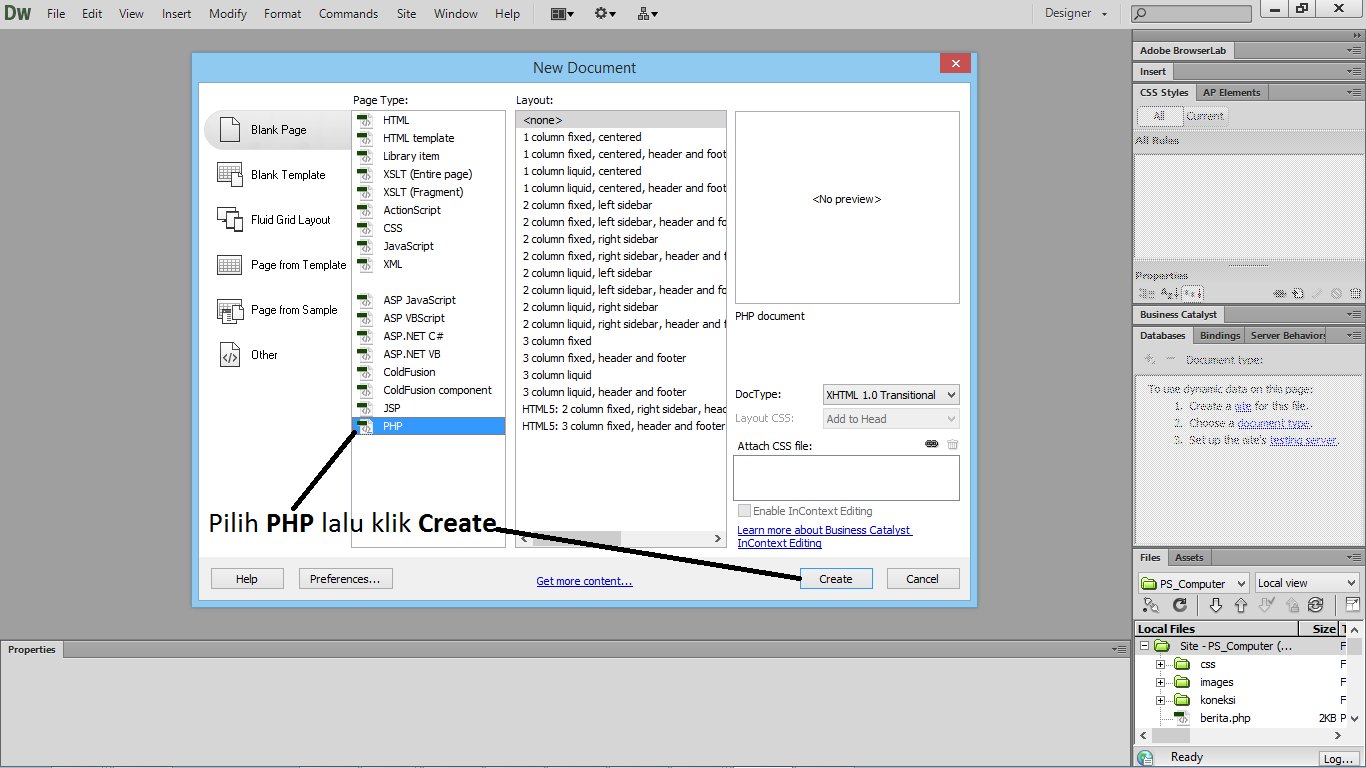This screenshot has height=768, width=1366.
Task: Click the Preferences... button
Action: (345, 579)
